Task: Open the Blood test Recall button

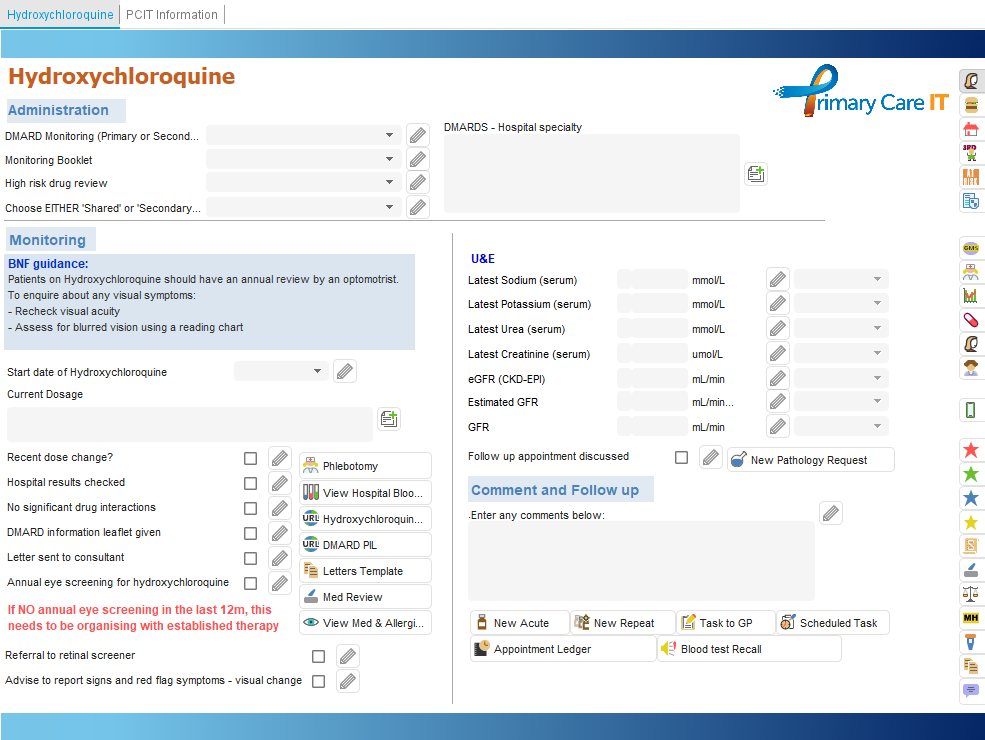Action: pyautogui.click(x=749, y=649)
